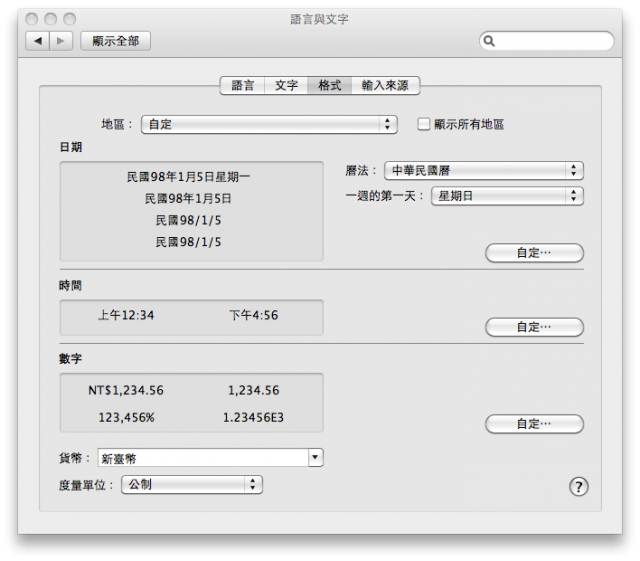Open the 曆法 dropdown set to 中華民國曆
Viewport: 640px width, 561px height.
click(x=484, y=170)
